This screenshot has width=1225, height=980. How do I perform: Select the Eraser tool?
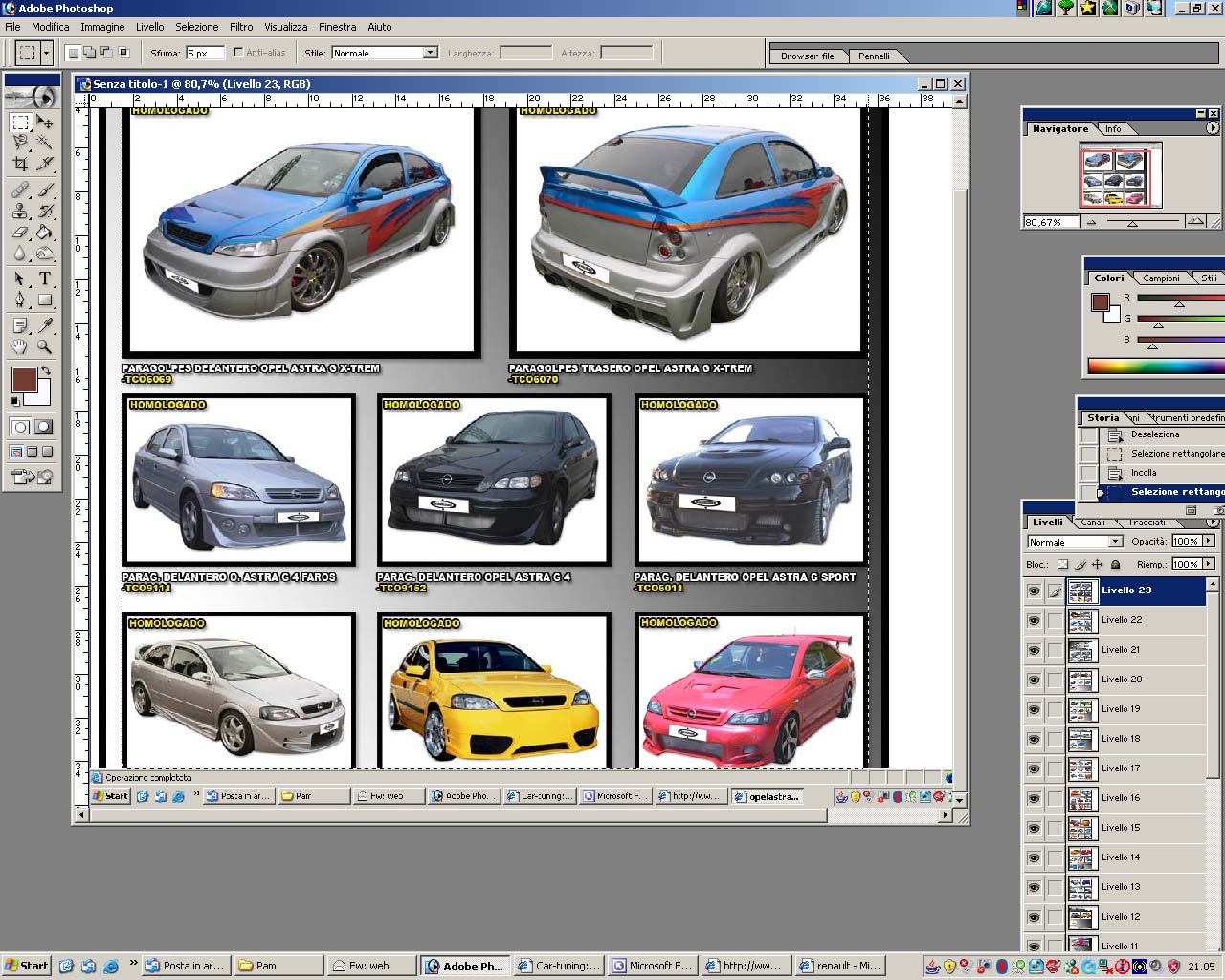[x=20, y=232]
